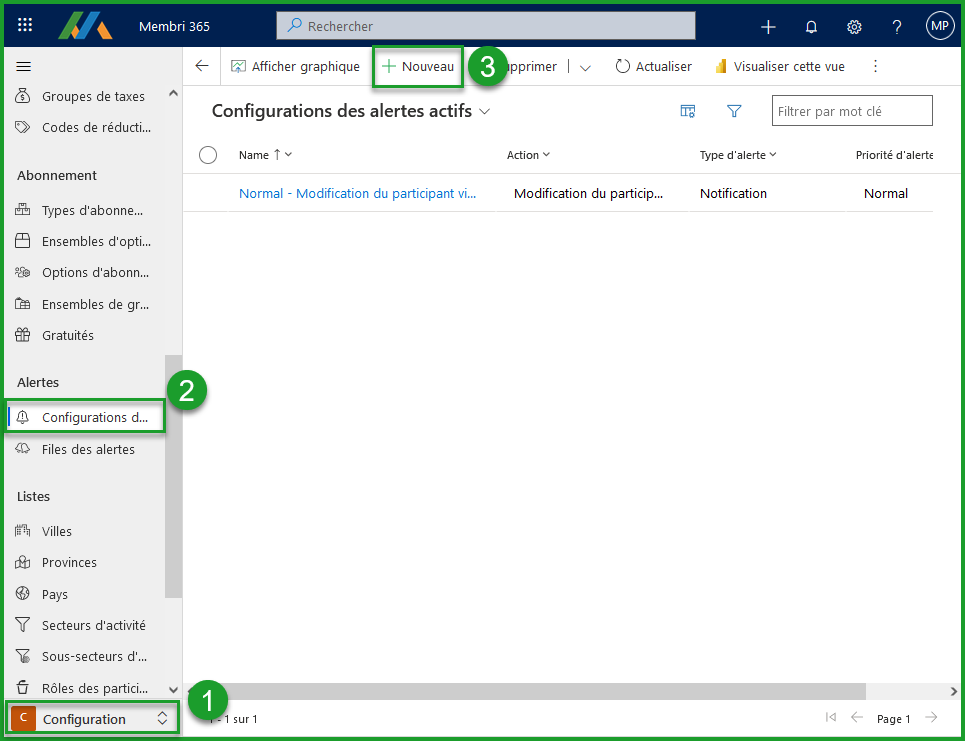Toggle the select-all rows circle
This screenshot has width=965, height=741.
tap(208, 155)
